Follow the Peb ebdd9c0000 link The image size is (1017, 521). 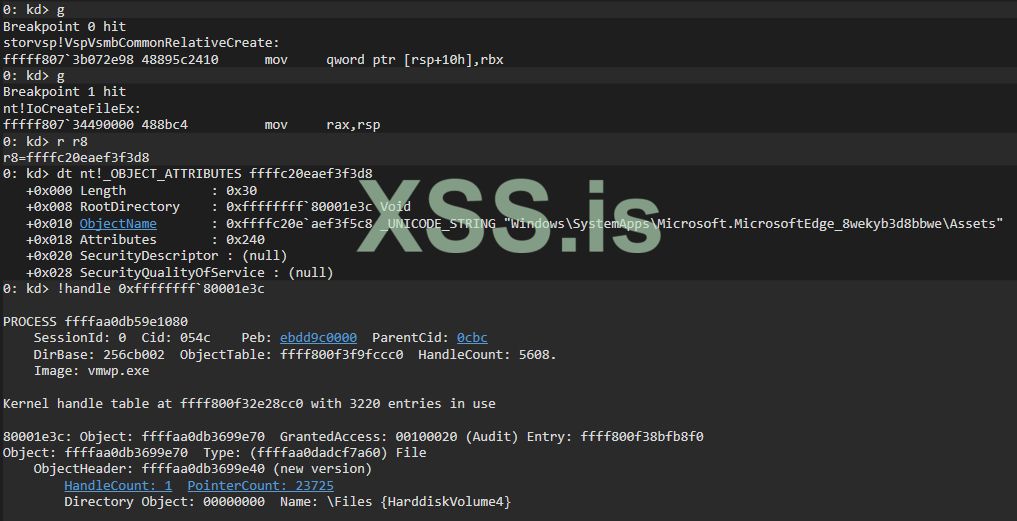click(x=318, y=337)
